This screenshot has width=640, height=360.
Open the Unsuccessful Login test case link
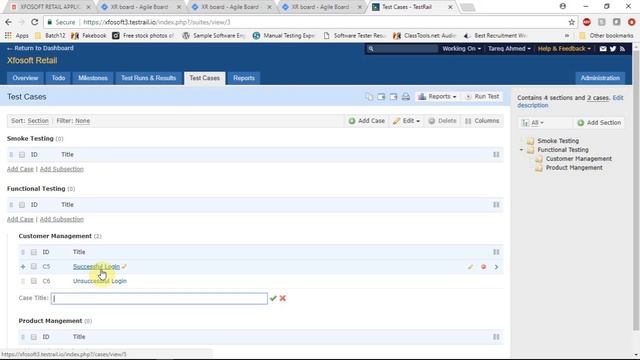point(100,281)
